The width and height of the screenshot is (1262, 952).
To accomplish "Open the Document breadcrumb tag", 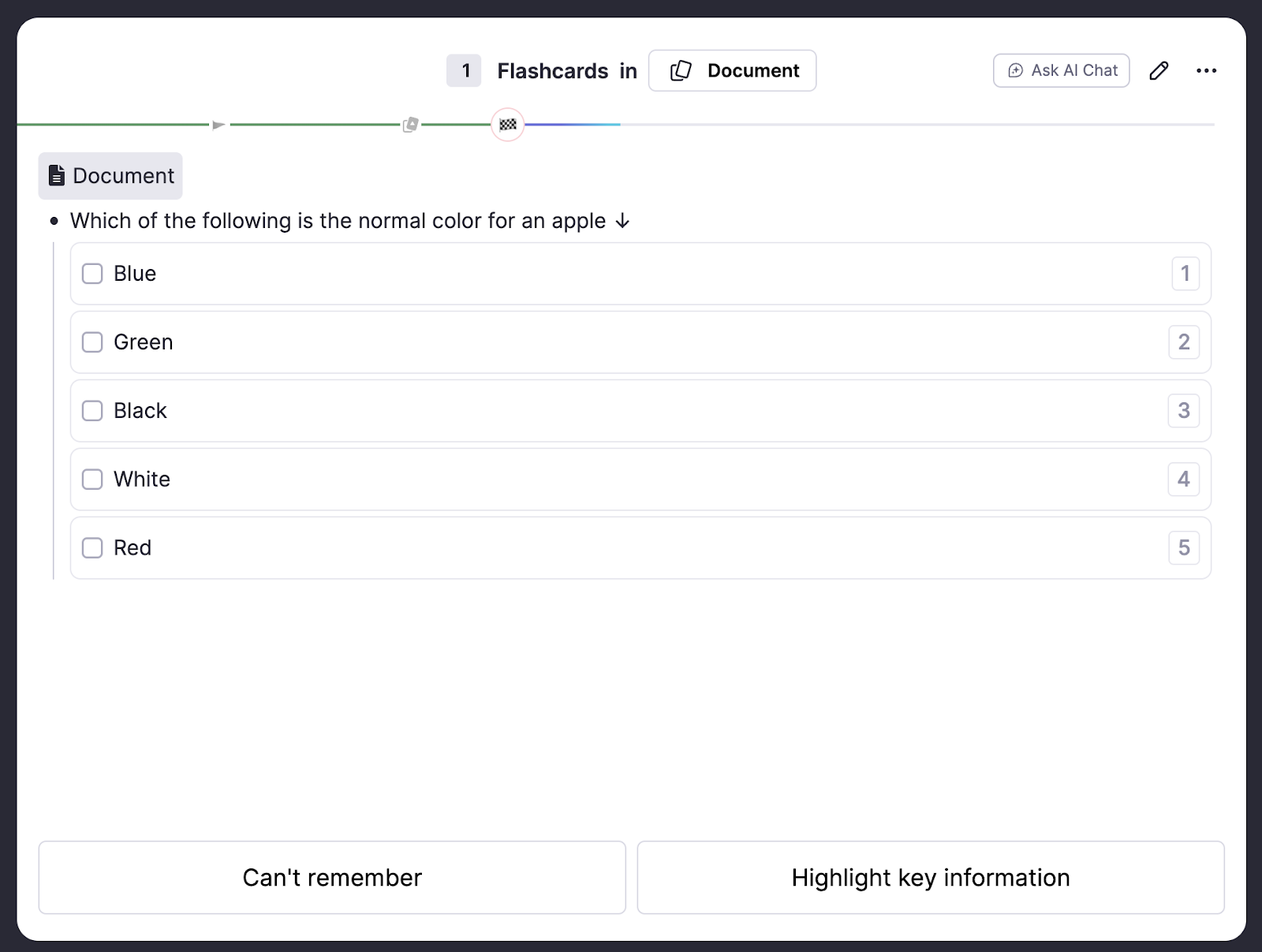I will 110,176.
